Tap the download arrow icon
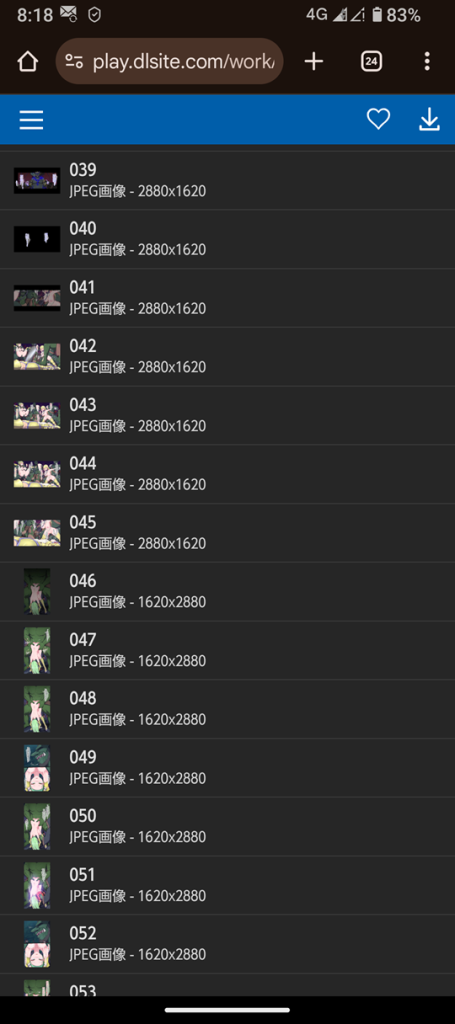 click(x=429, y=119)
